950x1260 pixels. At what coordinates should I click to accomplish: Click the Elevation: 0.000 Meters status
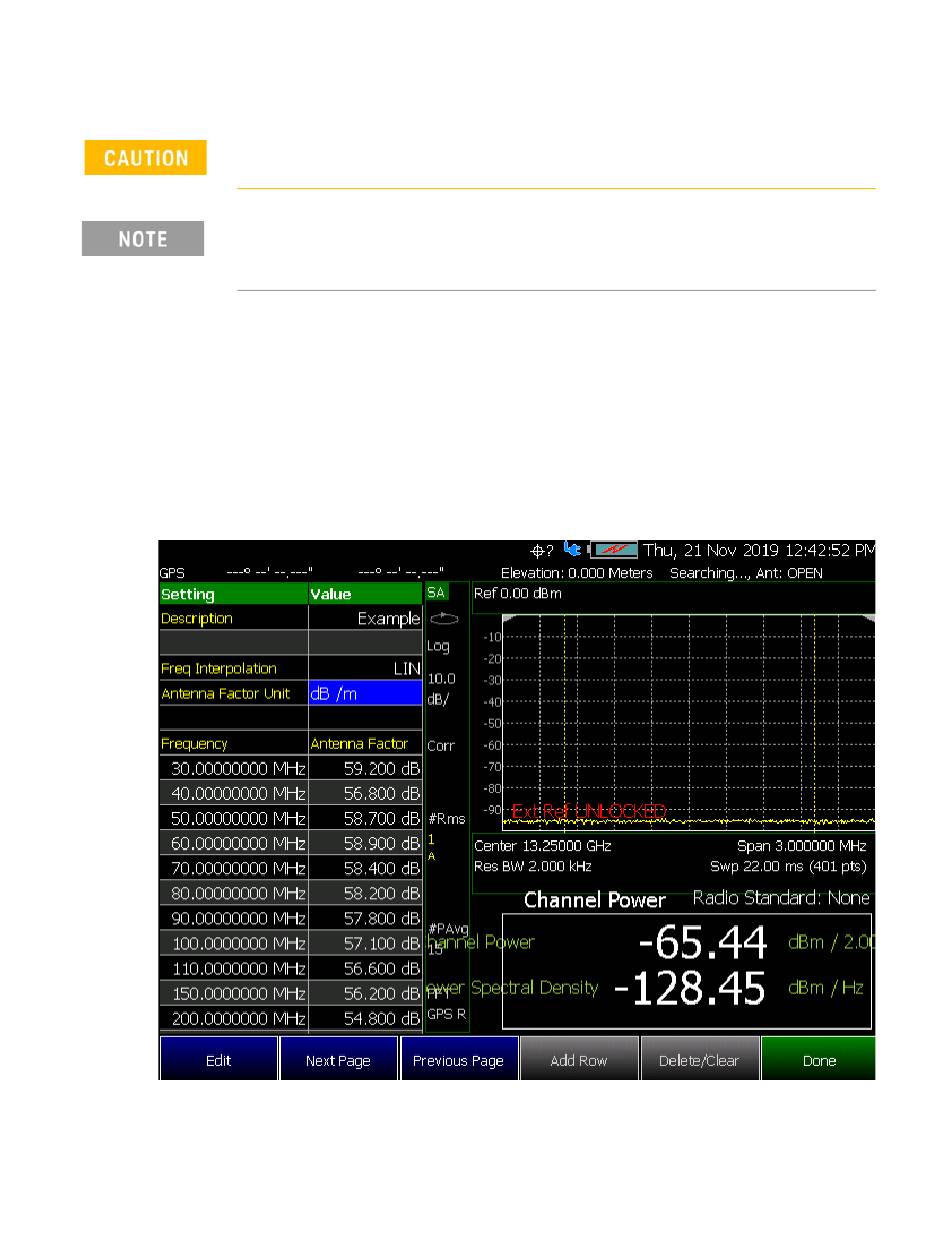(x=576, y=574)
